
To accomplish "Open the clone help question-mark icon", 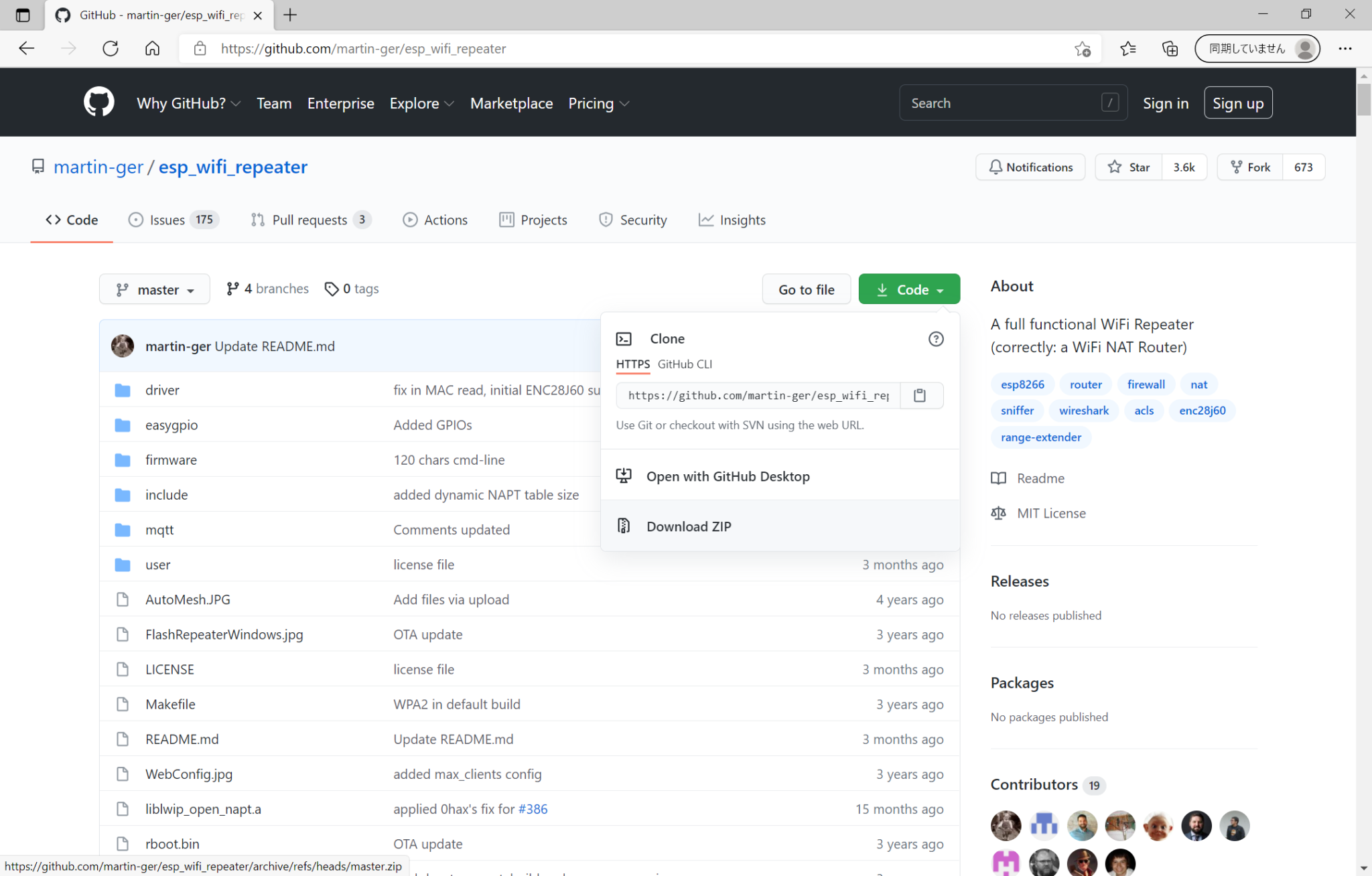I will [935, 339].
